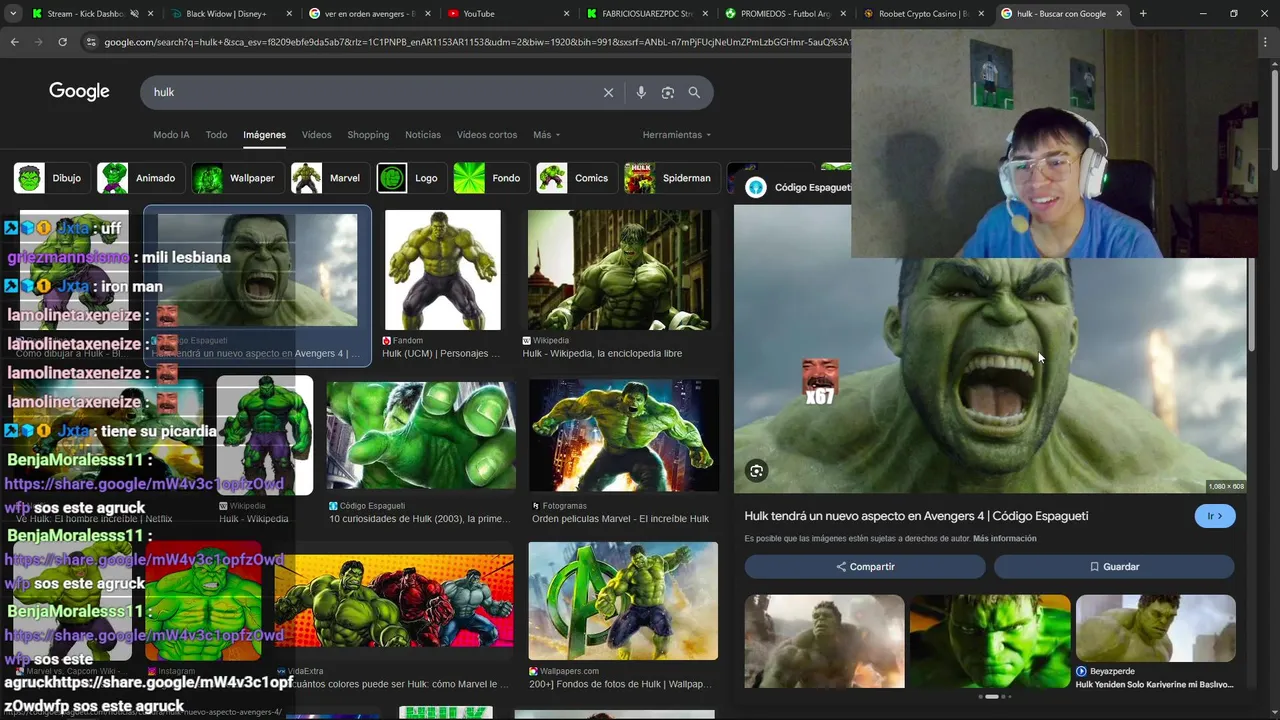1280x720 pixels.
Task: Switch to Shopping tab
Action: (x=368, y=135)
